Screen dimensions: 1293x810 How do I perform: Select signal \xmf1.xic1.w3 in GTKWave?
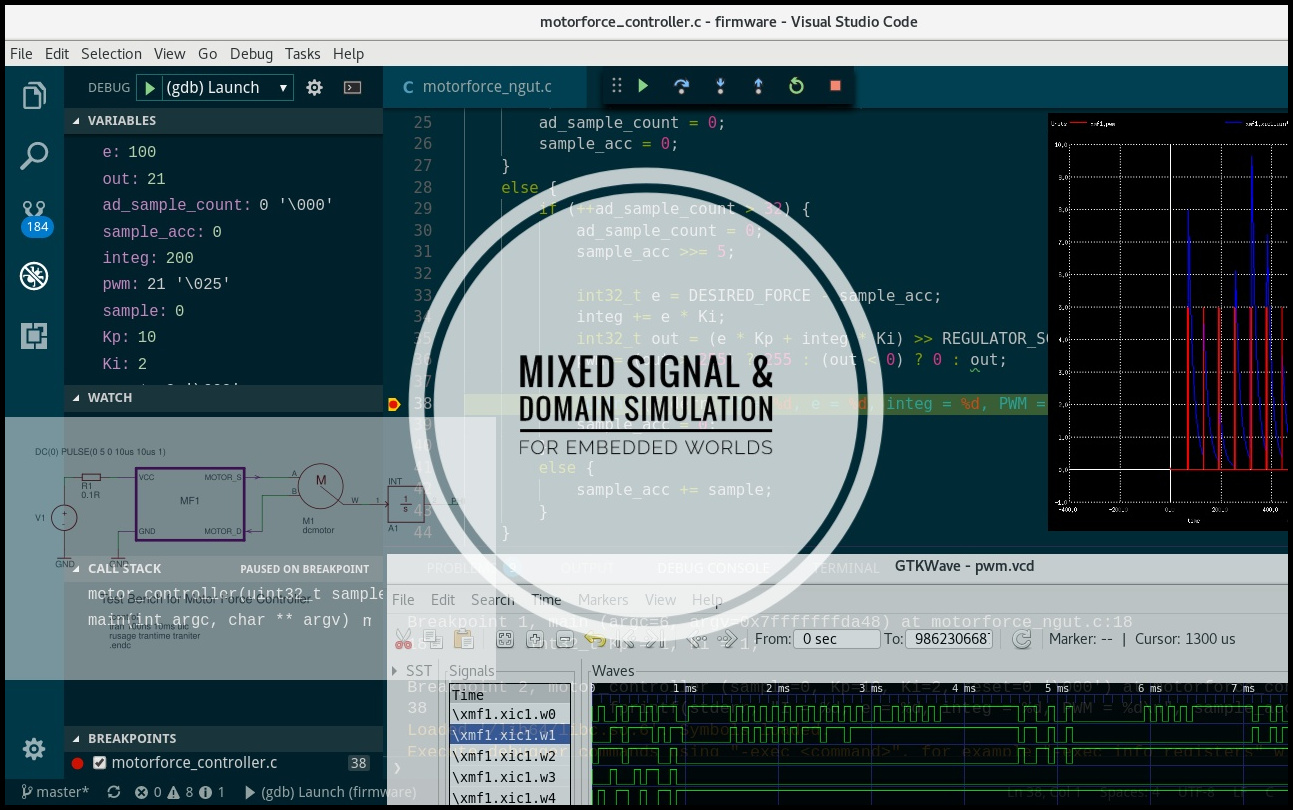(510, 777)
